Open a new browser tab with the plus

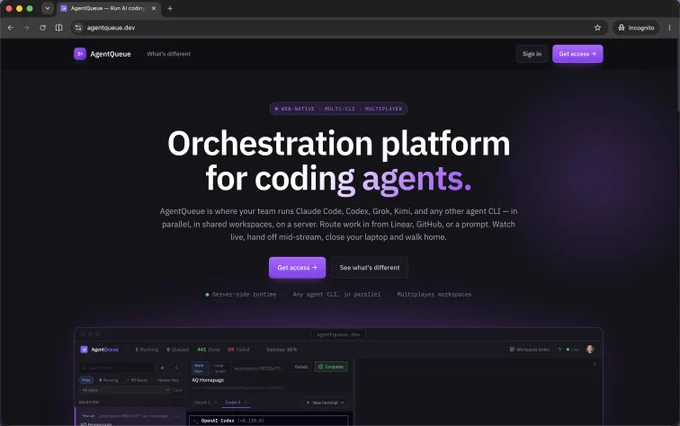[170, 8]
